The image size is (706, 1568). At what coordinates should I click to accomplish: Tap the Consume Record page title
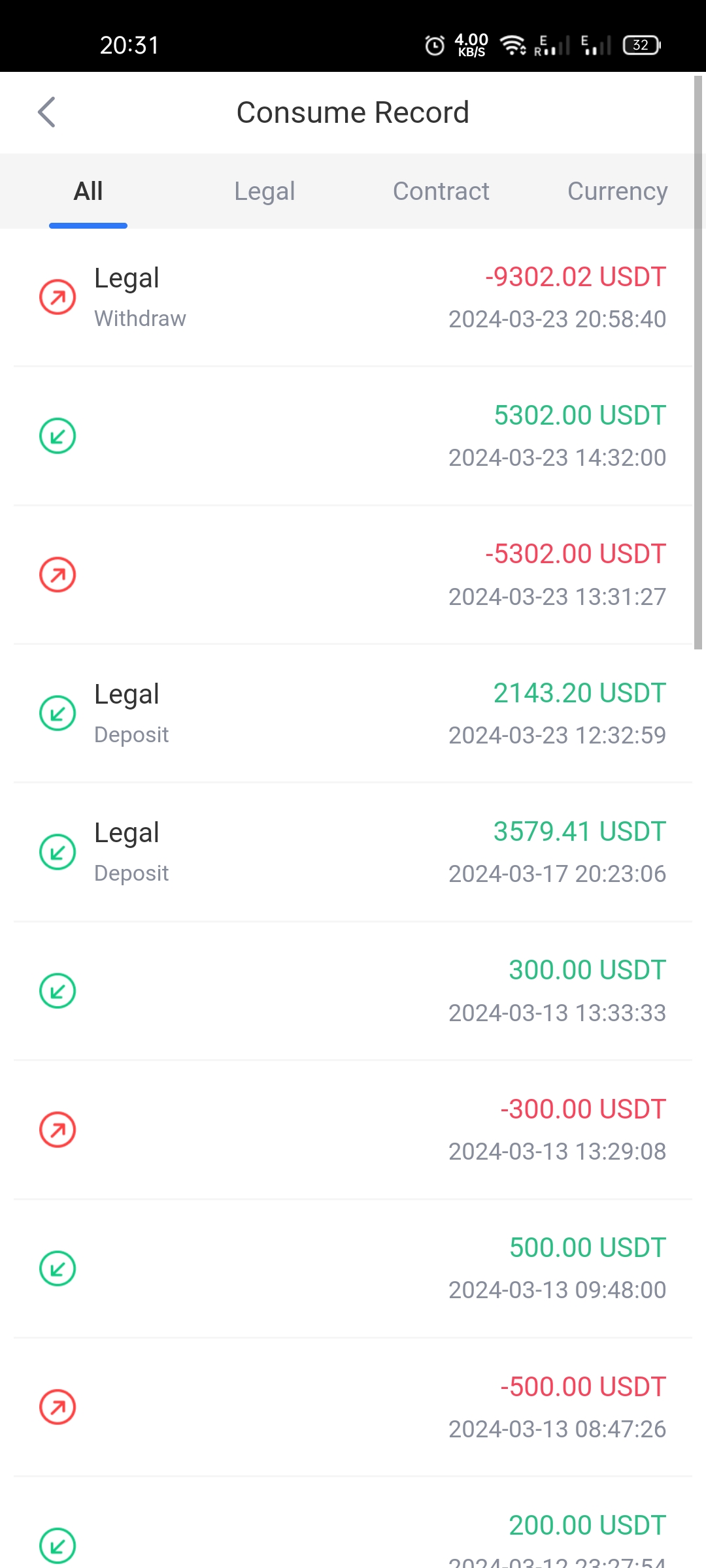pos(353,112)
